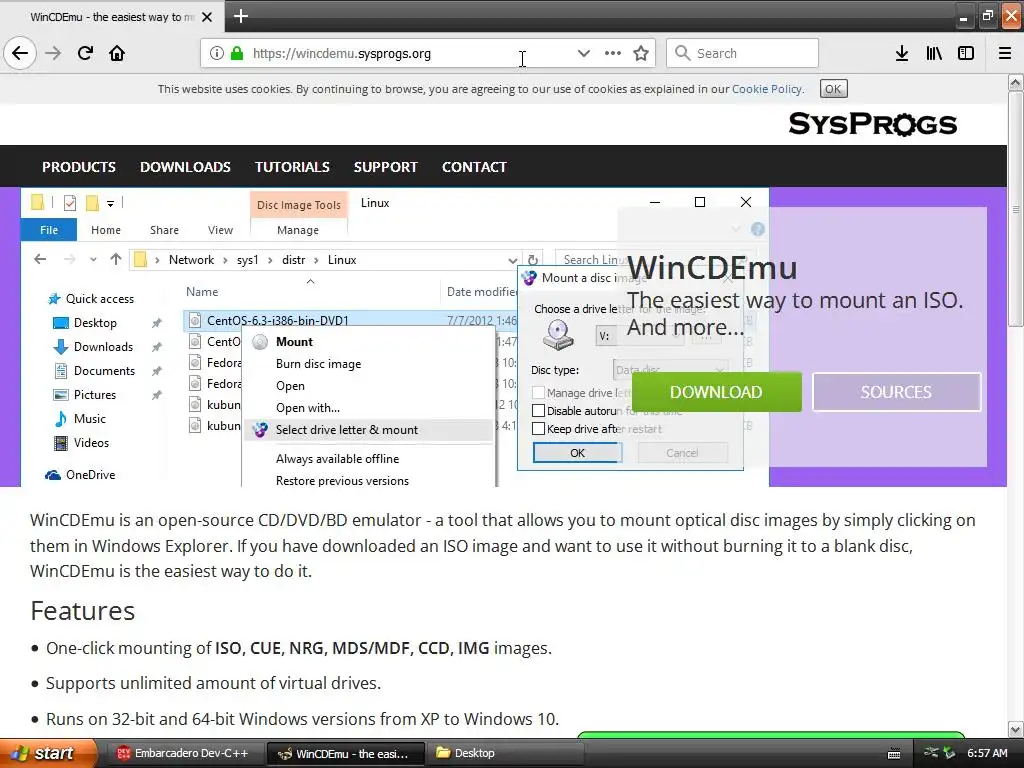Open the browser home page icon
The image size is (1024, 768).
coord(117,53)
